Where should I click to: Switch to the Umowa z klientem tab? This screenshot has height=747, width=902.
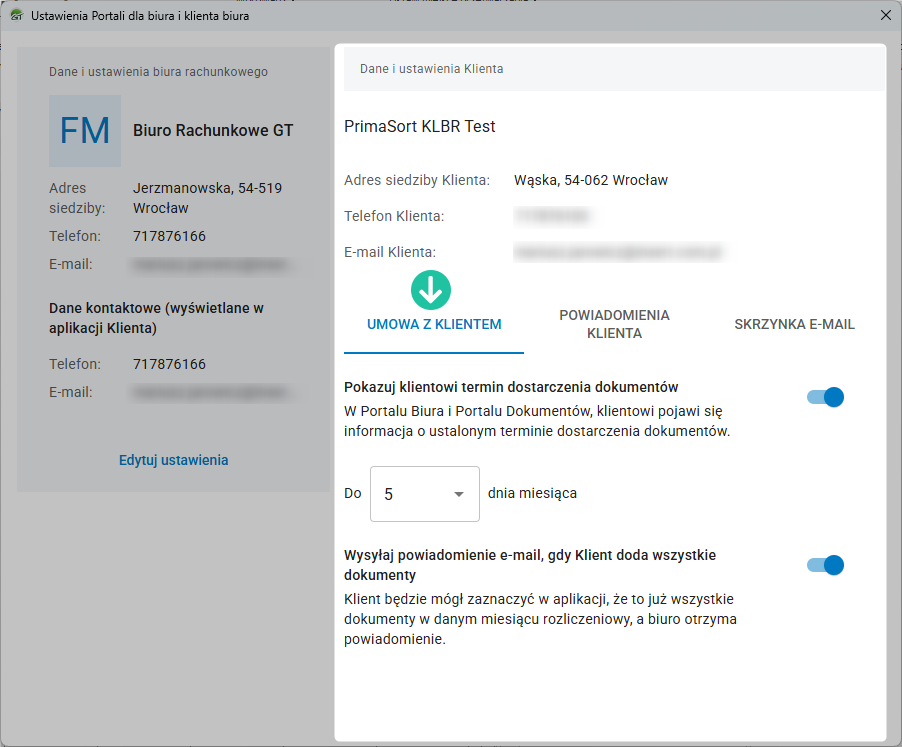434,325
